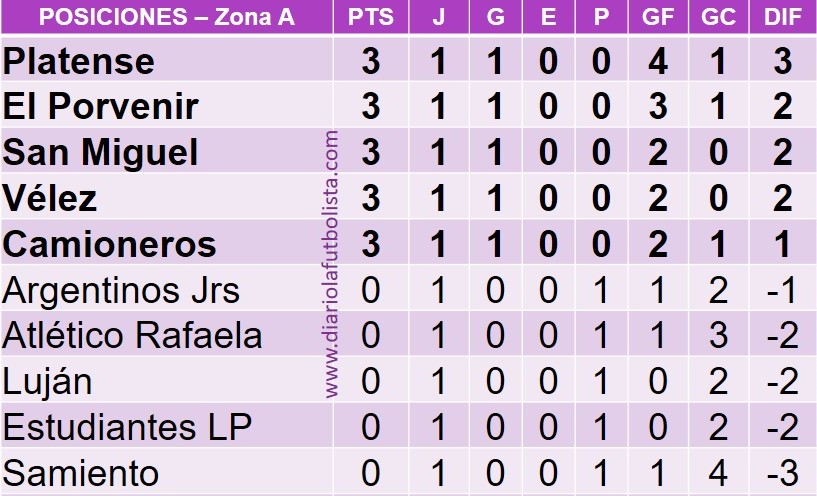Click the Camioneros team name
The width and height of the screenshot is (817, 496).
point(110,244)
